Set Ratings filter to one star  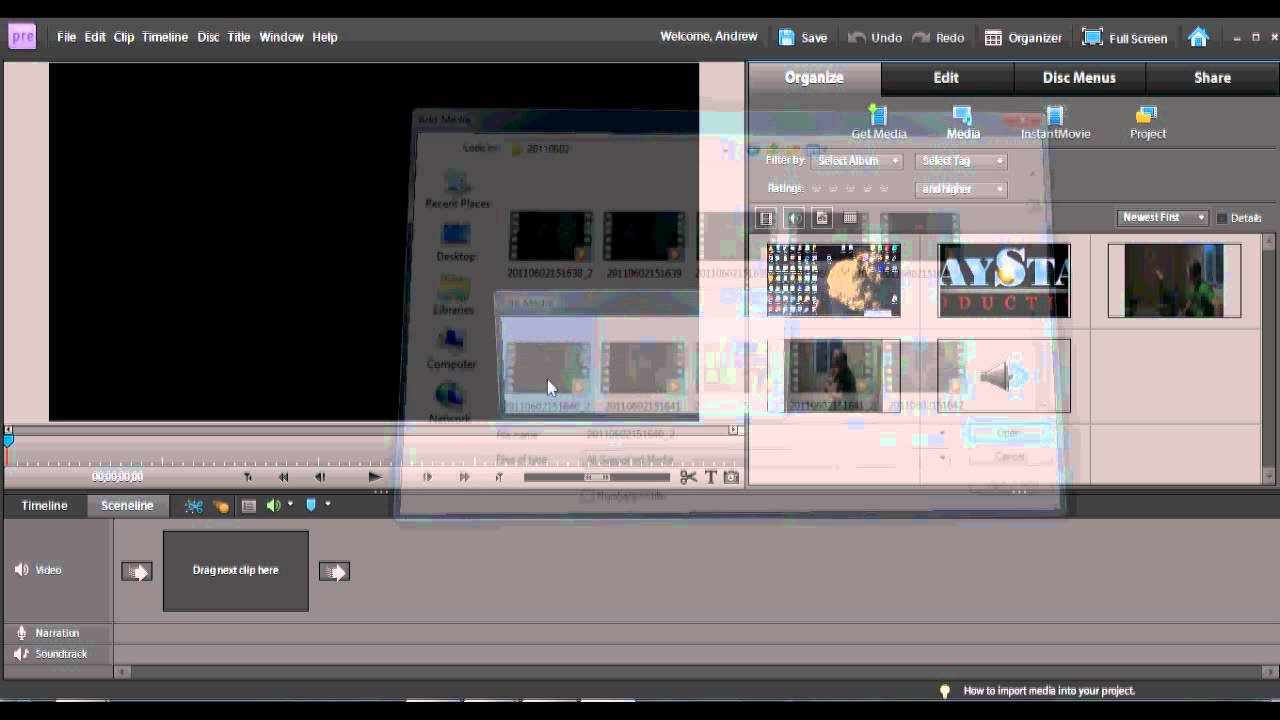click(816, 189)
